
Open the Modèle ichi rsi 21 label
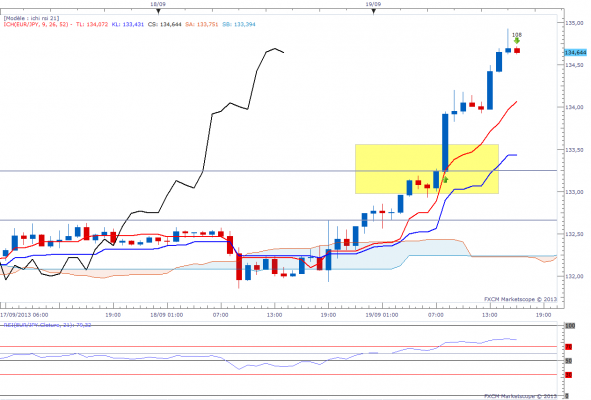(31, 18)
